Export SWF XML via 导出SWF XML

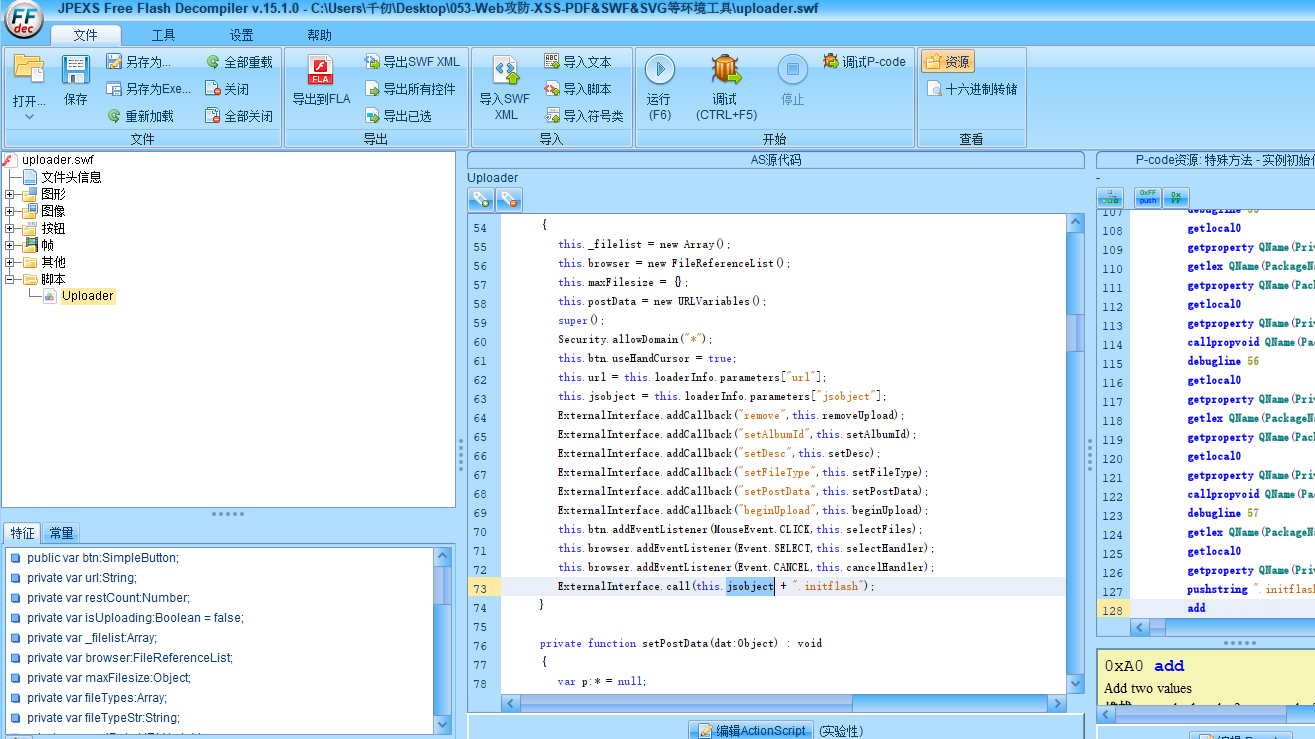(412, 62)
